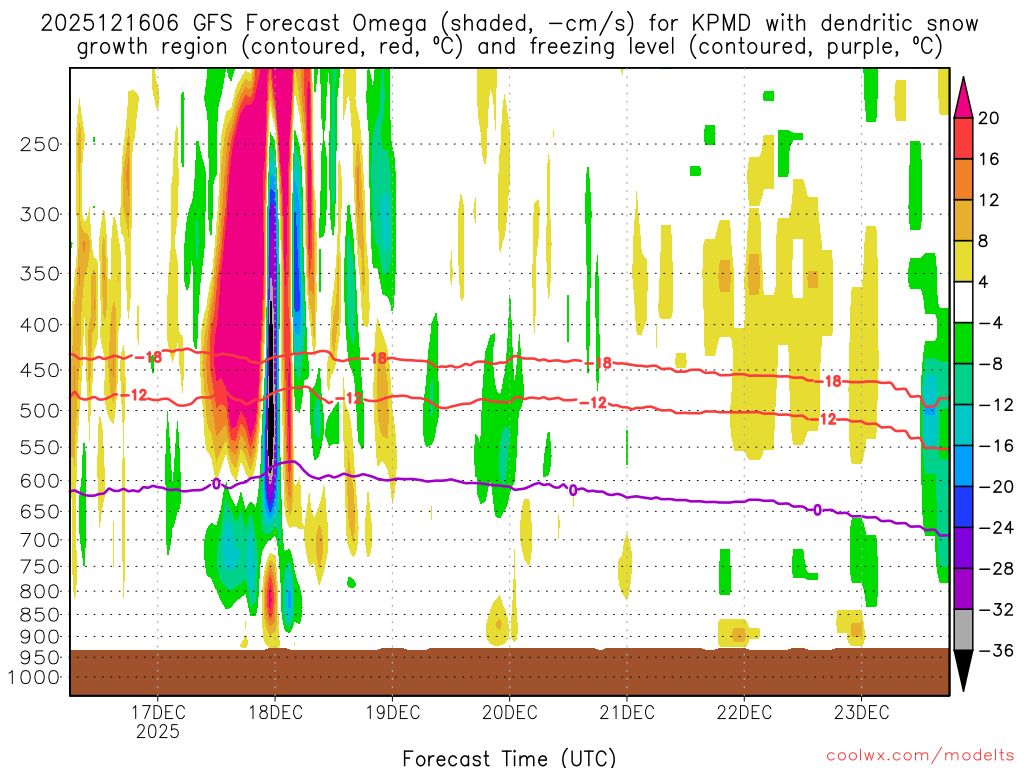This screenshot has height=768, width=1024.
Task: Click the 850 pressure level label
Action: point(40,615)
